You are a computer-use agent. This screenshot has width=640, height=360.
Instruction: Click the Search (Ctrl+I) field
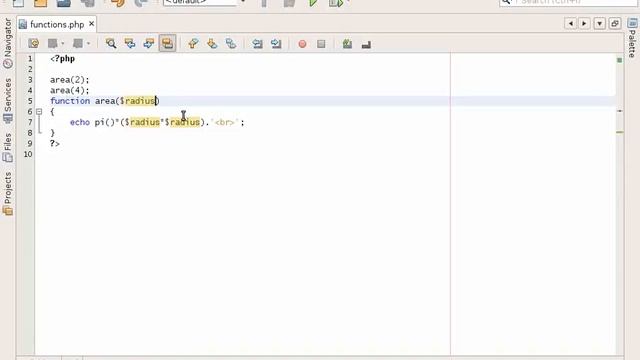tap(568, 2)
